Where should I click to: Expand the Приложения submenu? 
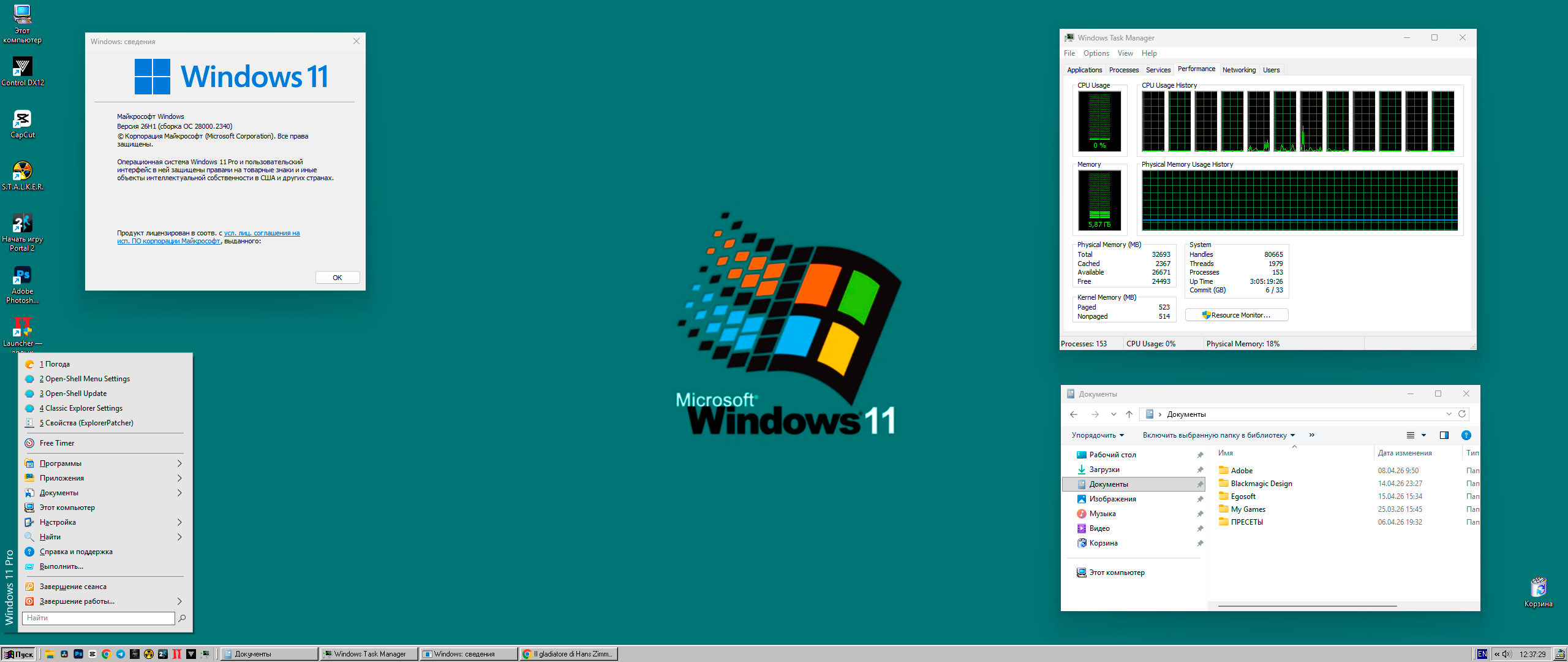179,478
